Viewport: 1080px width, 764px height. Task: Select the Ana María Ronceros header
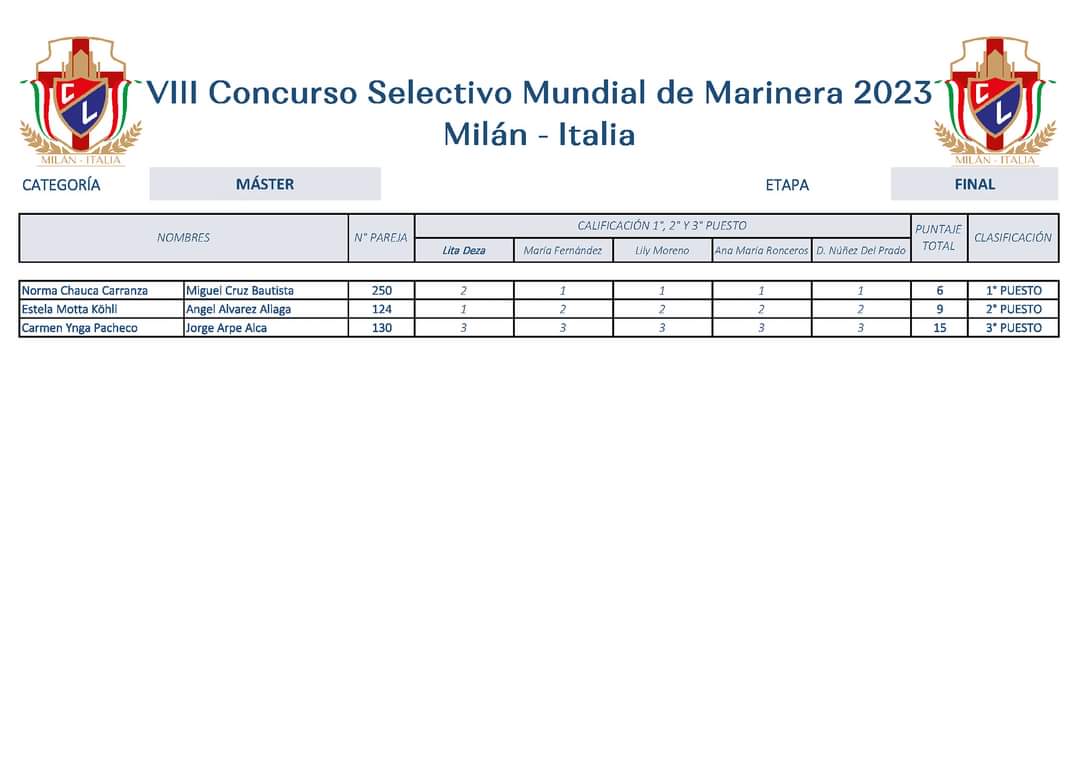click(x=761, y=250)
